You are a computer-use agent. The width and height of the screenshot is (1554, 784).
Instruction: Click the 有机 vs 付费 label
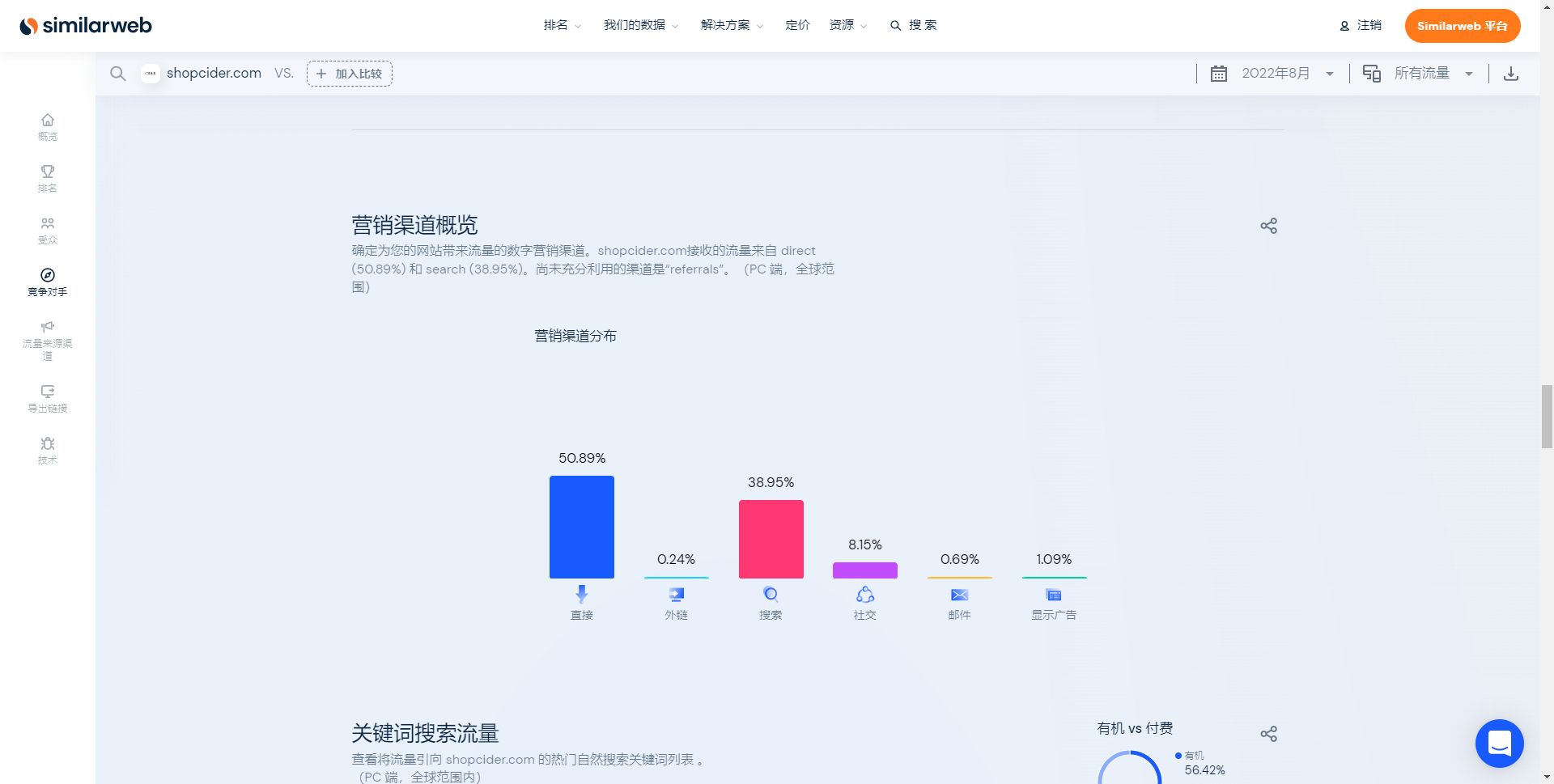coord(1135,728)
